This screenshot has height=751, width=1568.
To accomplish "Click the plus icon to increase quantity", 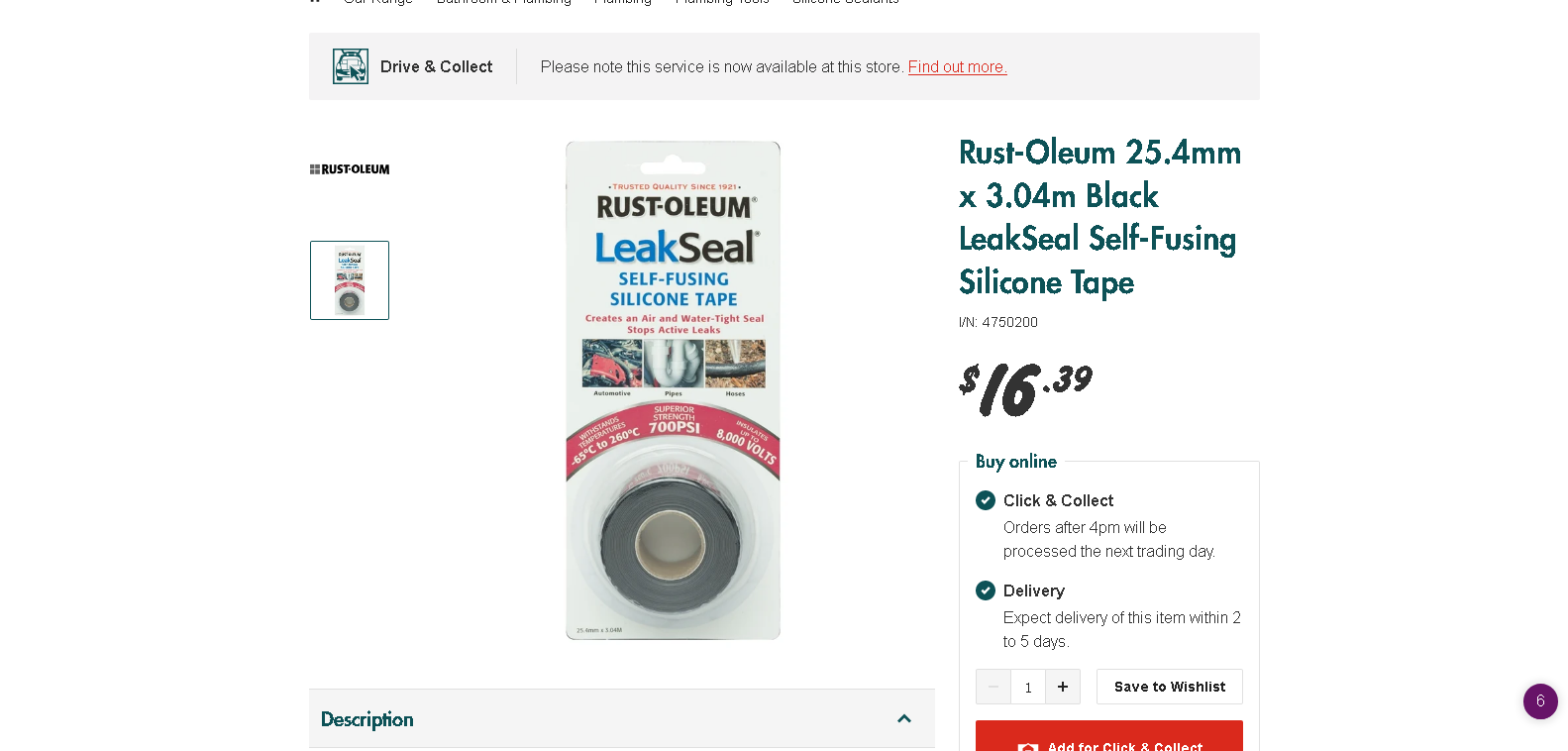I will [1062, 687].
